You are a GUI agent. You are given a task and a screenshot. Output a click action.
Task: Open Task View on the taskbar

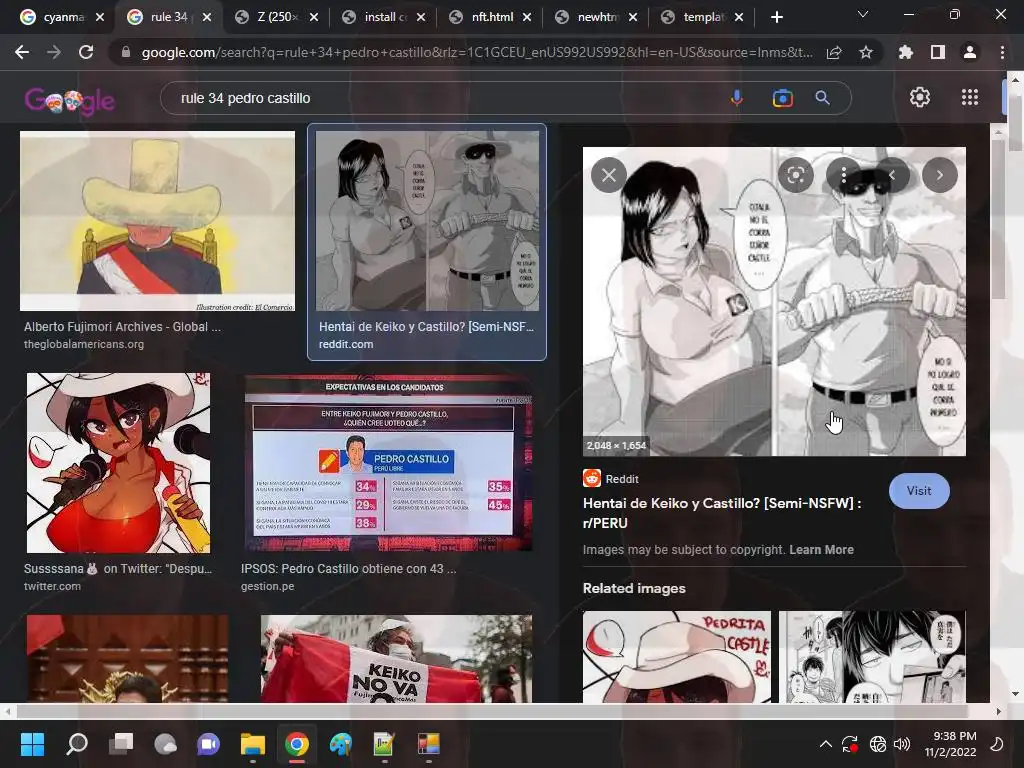click(x=121, y=744)
